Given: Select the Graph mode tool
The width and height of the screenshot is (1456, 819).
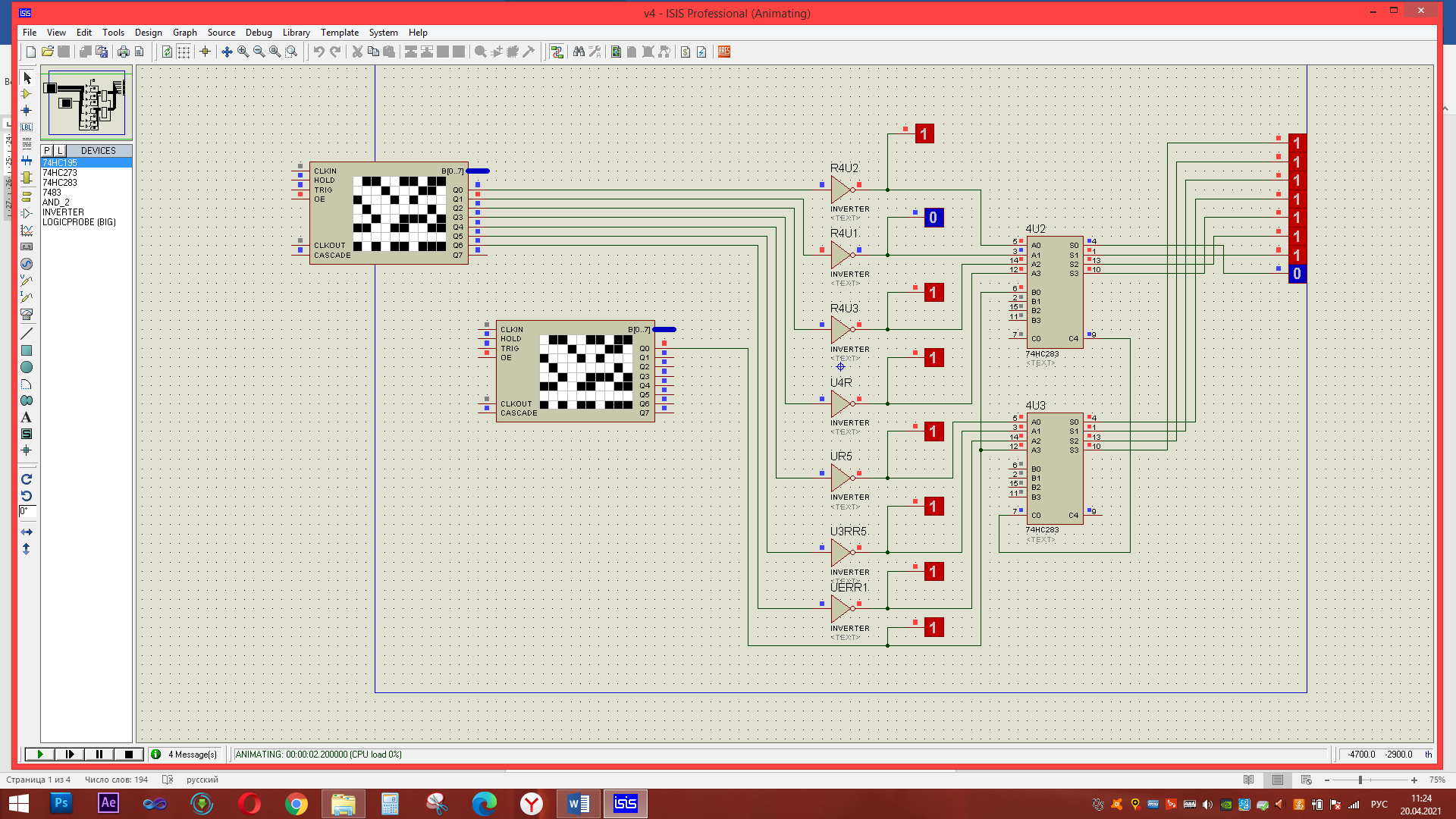Looking at the screenshot, I should 27,230.
